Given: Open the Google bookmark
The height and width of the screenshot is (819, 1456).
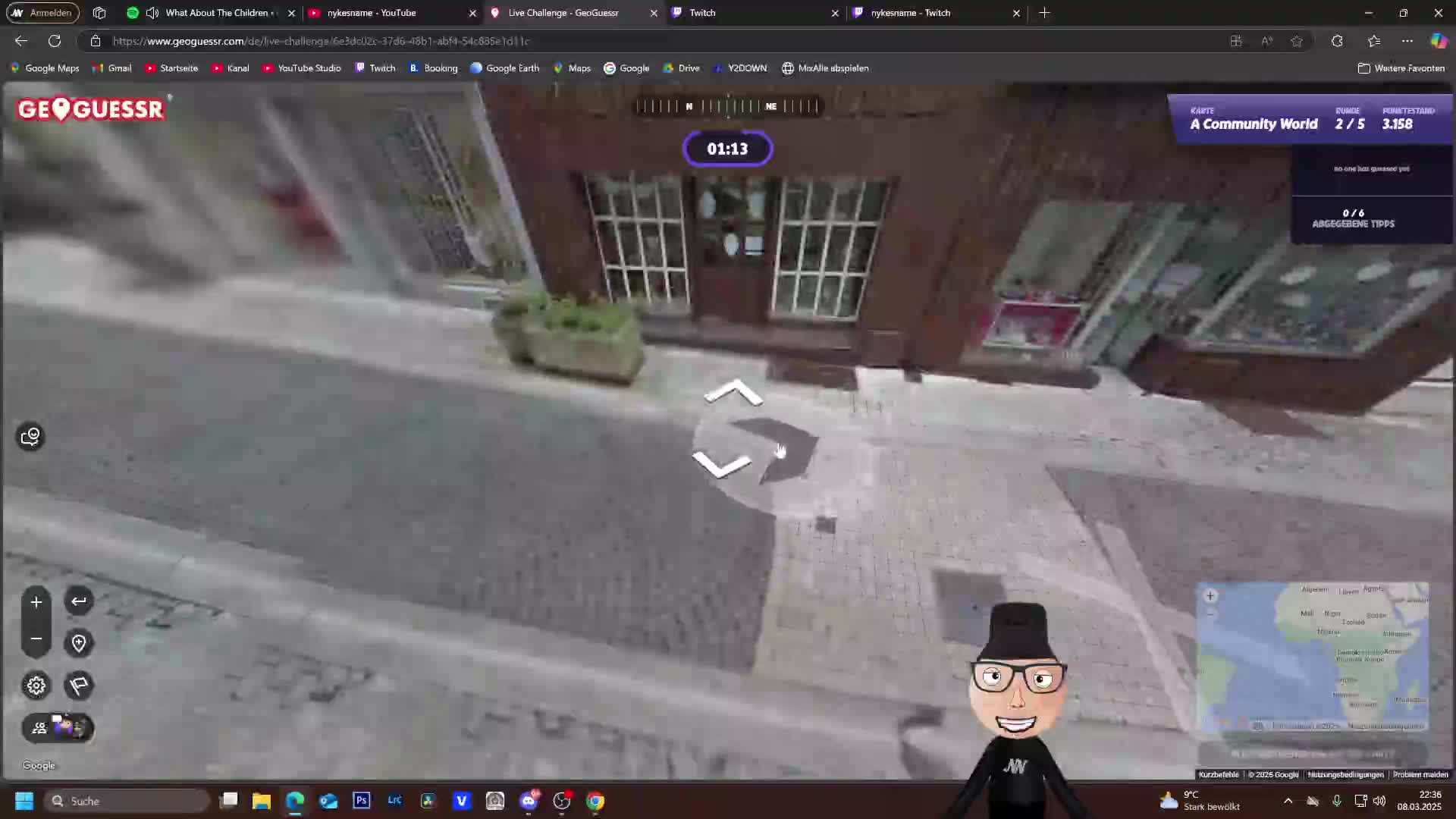Looking at the screenshot, I should tap(626, 68).
